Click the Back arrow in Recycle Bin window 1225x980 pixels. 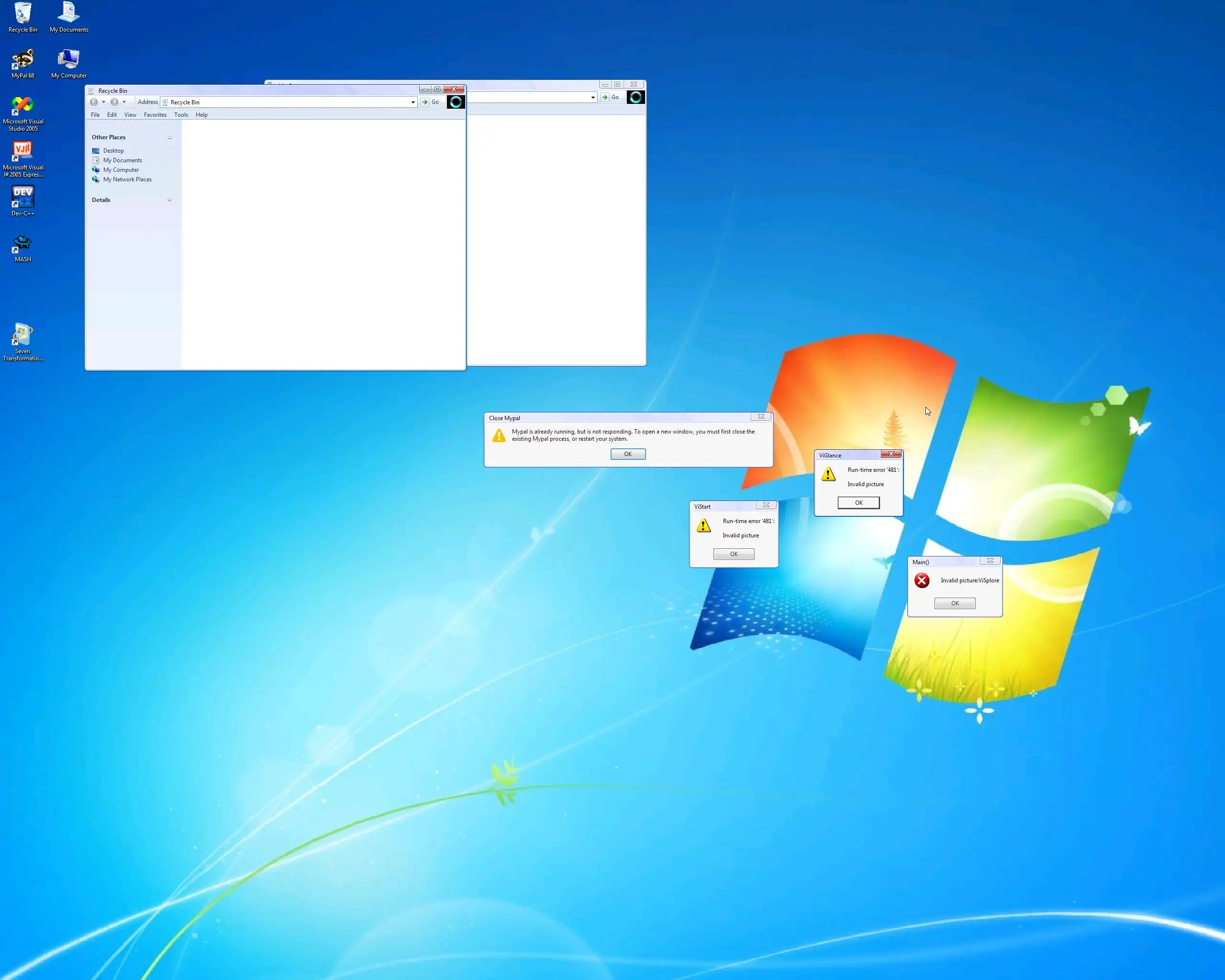[x=94, y=102]
